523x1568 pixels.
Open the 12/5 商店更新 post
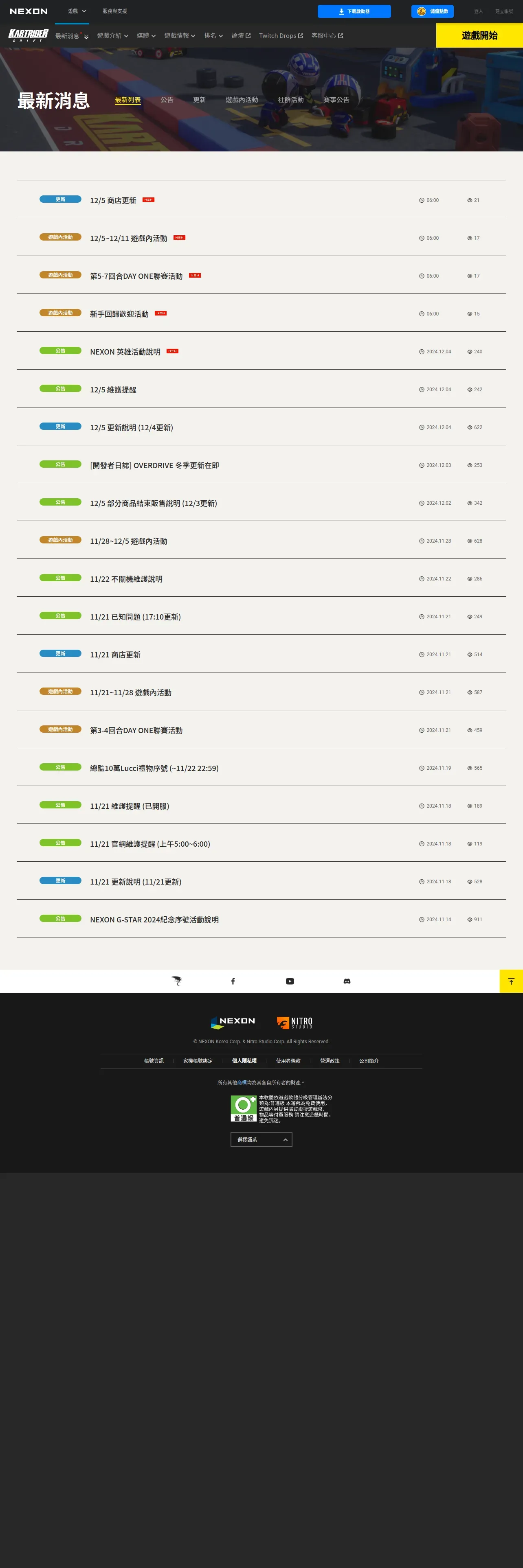point(113,200)
